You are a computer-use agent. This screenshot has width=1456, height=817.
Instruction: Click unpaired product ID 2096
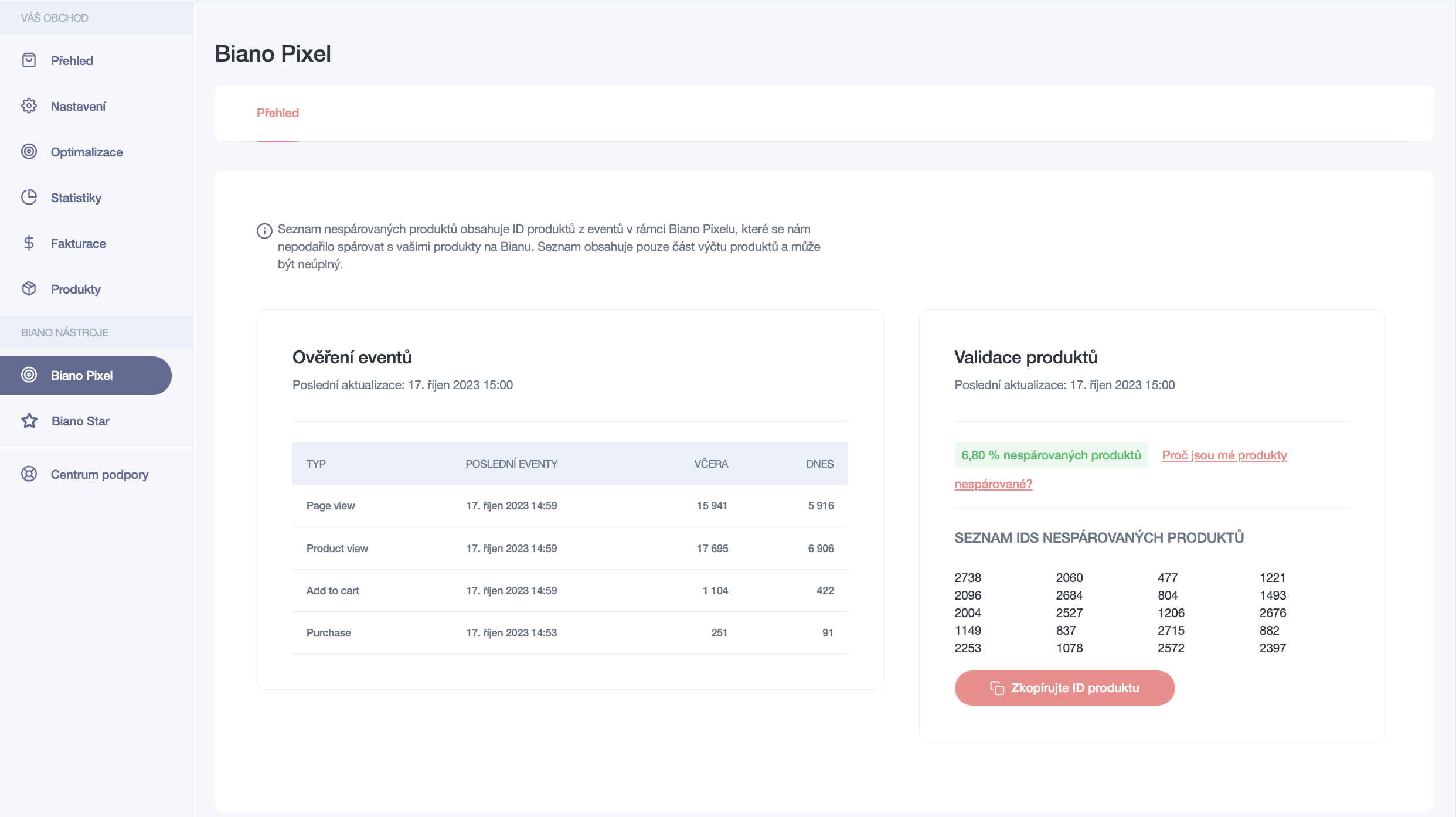(x=968, y=595)
